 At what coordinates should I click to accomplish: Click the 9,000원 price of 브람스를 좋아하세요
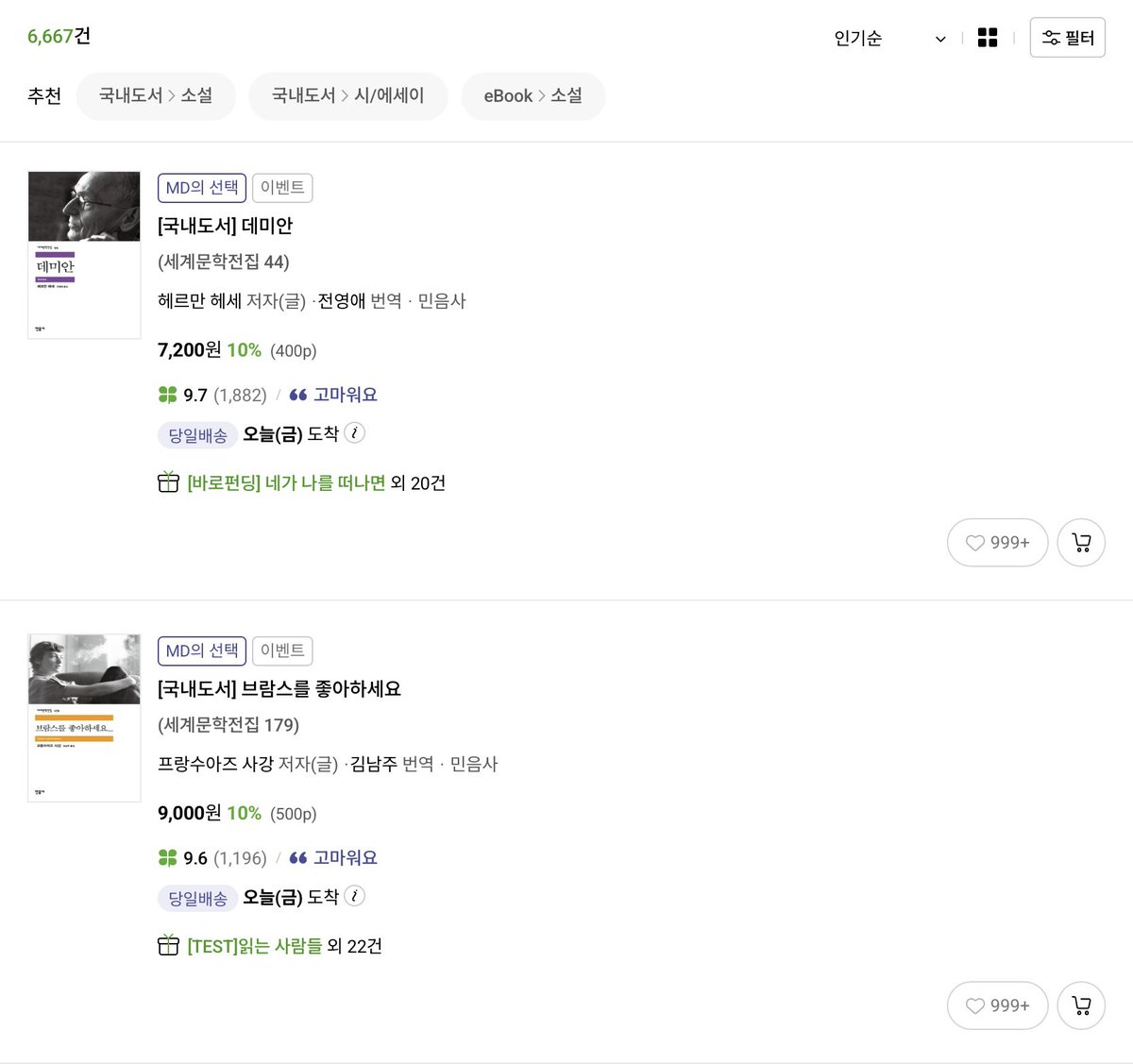(190, 813)
